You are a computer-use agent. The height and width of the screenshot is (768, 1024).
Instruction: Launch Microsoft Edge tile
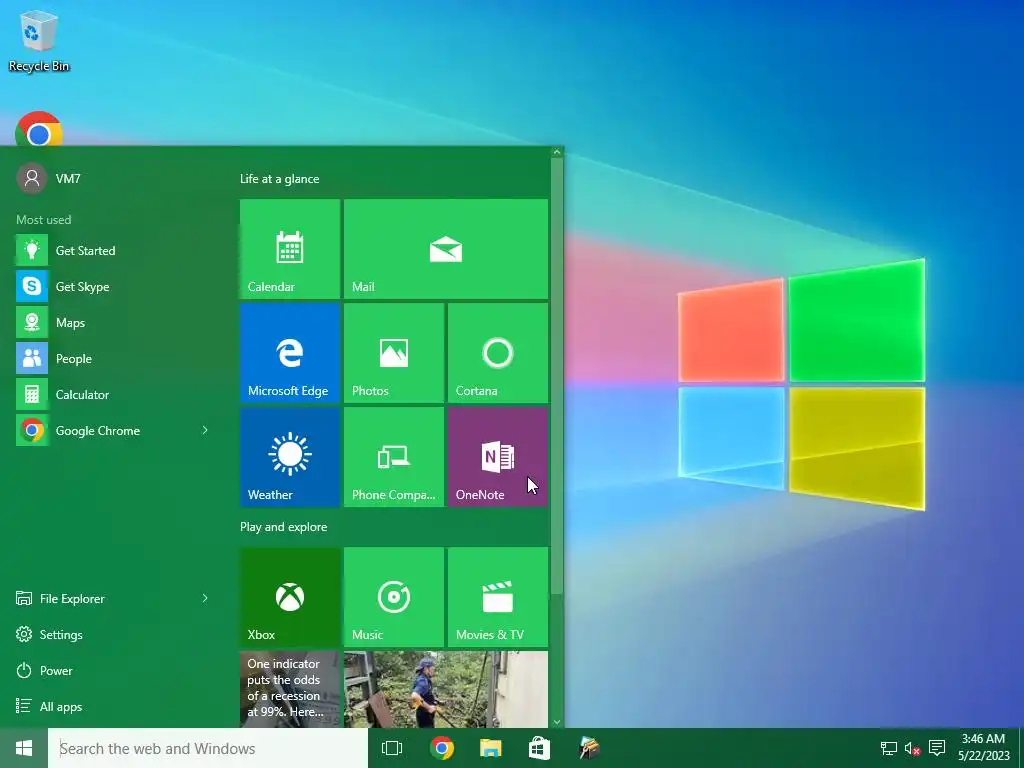[290, 353]
